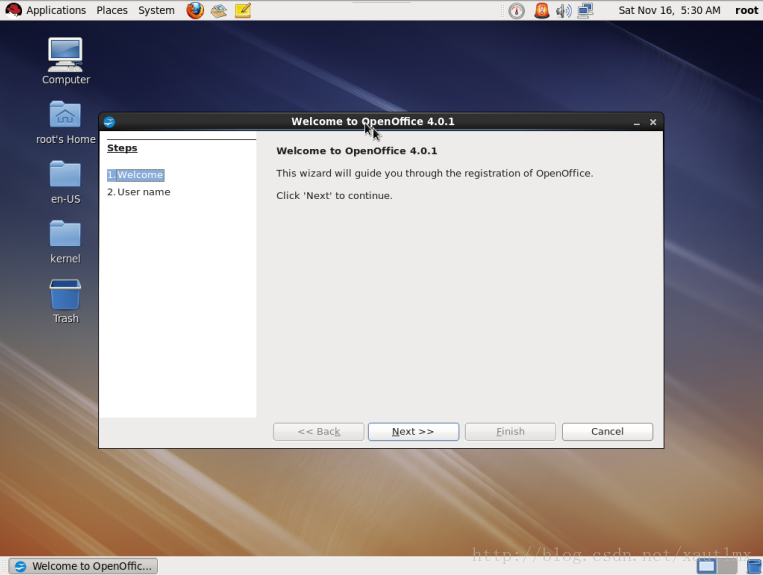Select the Computer desktop icon
This screenshot has width=763, height=575.
[66, 61]
